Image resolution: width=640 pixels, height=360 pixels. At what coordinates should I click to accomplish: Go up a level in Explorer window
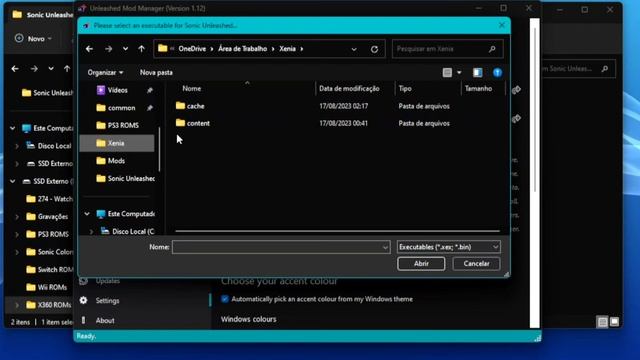(67, 69)
